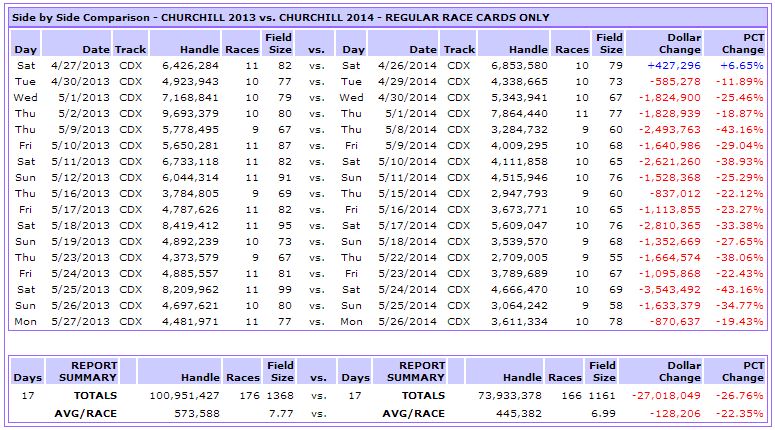Select average percent change -22.35%
Screen dimensions: 775x430
[739, 413]
